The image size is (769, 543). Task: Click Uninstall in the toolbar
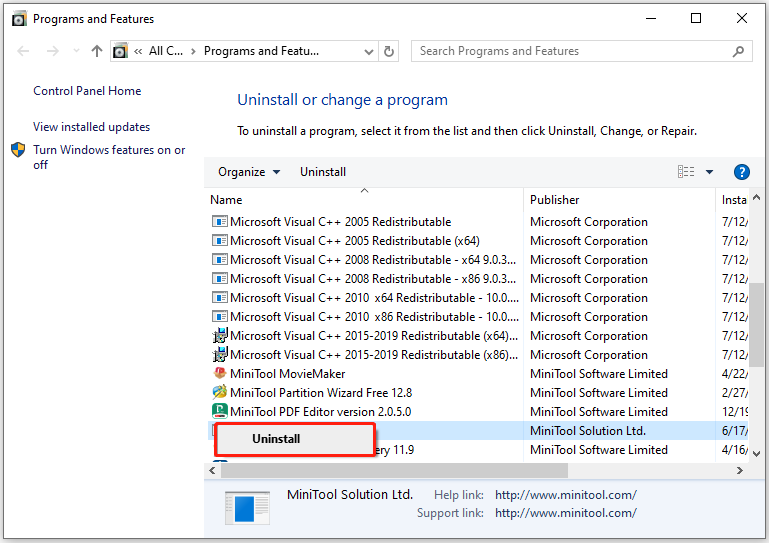tap(323, 172)
